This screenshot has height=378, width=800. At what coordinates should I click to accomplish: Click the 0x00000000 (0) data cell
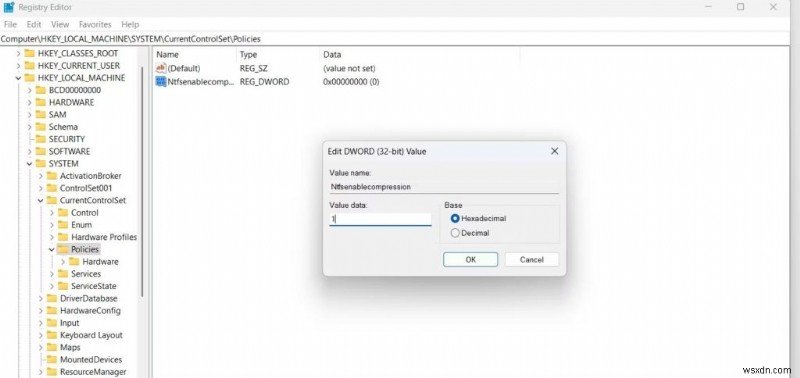pyautogui.click(x=351, y=82)
